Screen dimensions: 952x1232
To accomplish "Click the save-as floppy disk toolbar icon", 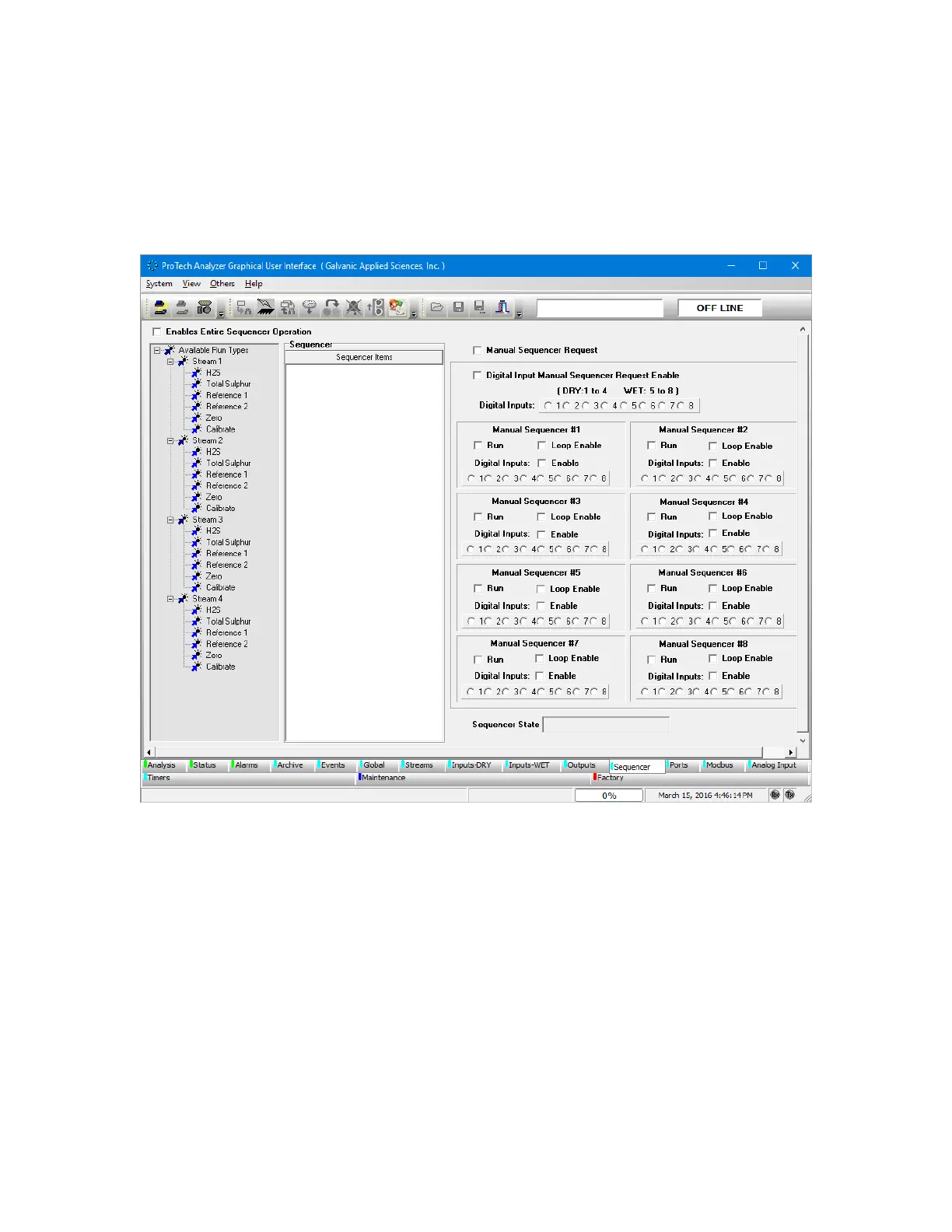I will point(480,308).
